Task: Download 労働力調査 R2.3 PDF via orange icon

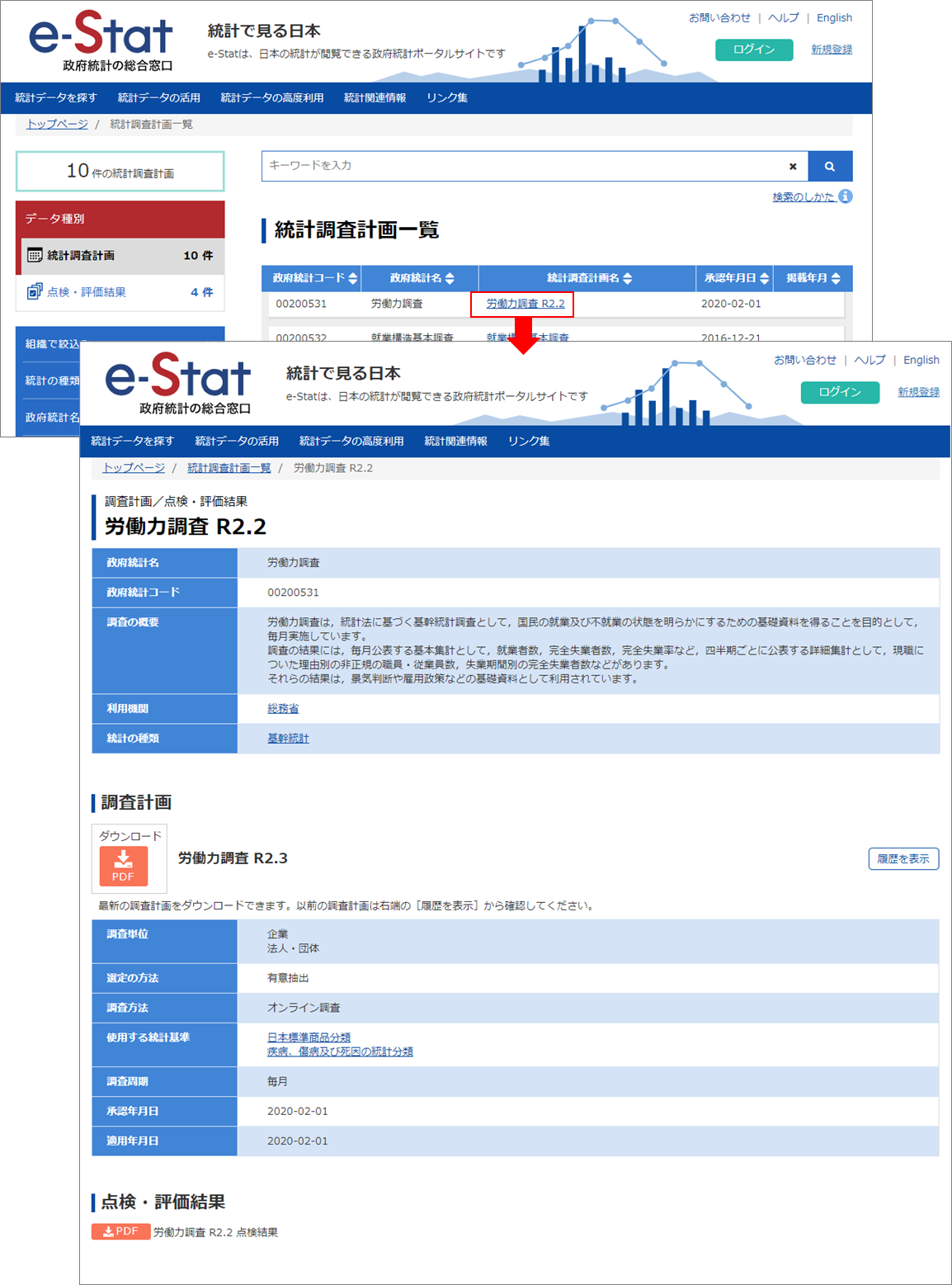Action: click(124, 866)
